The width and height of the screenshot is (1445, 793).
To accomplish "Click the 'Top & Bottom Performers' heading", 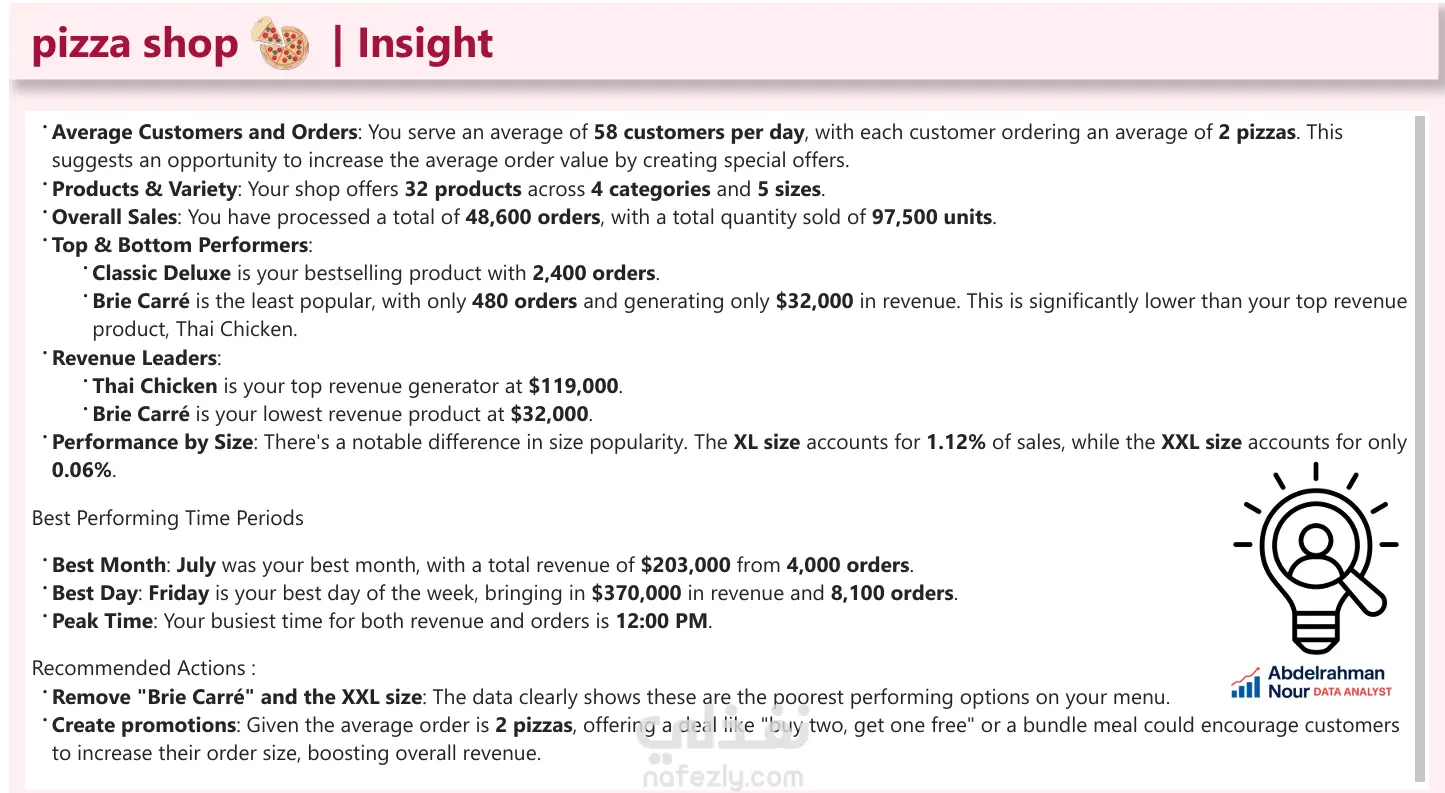I will 179,245.
